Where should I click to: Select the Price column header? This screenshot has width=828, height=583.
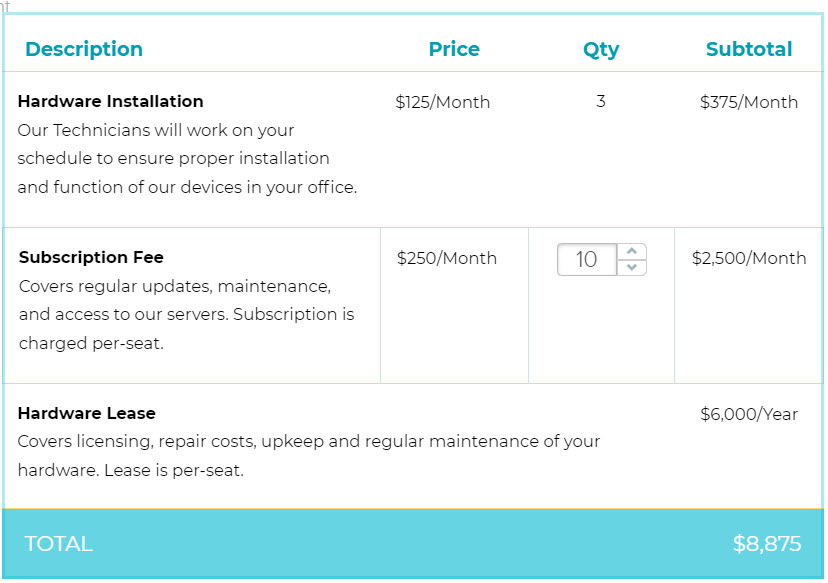click(454, 49)
